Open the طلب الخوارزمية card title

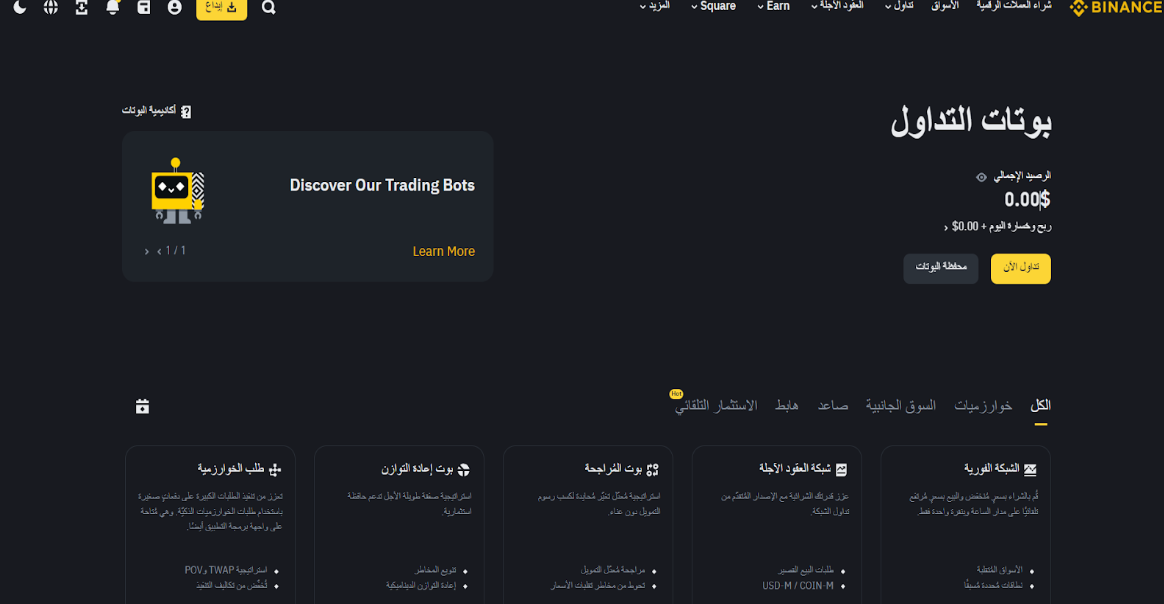231,469
